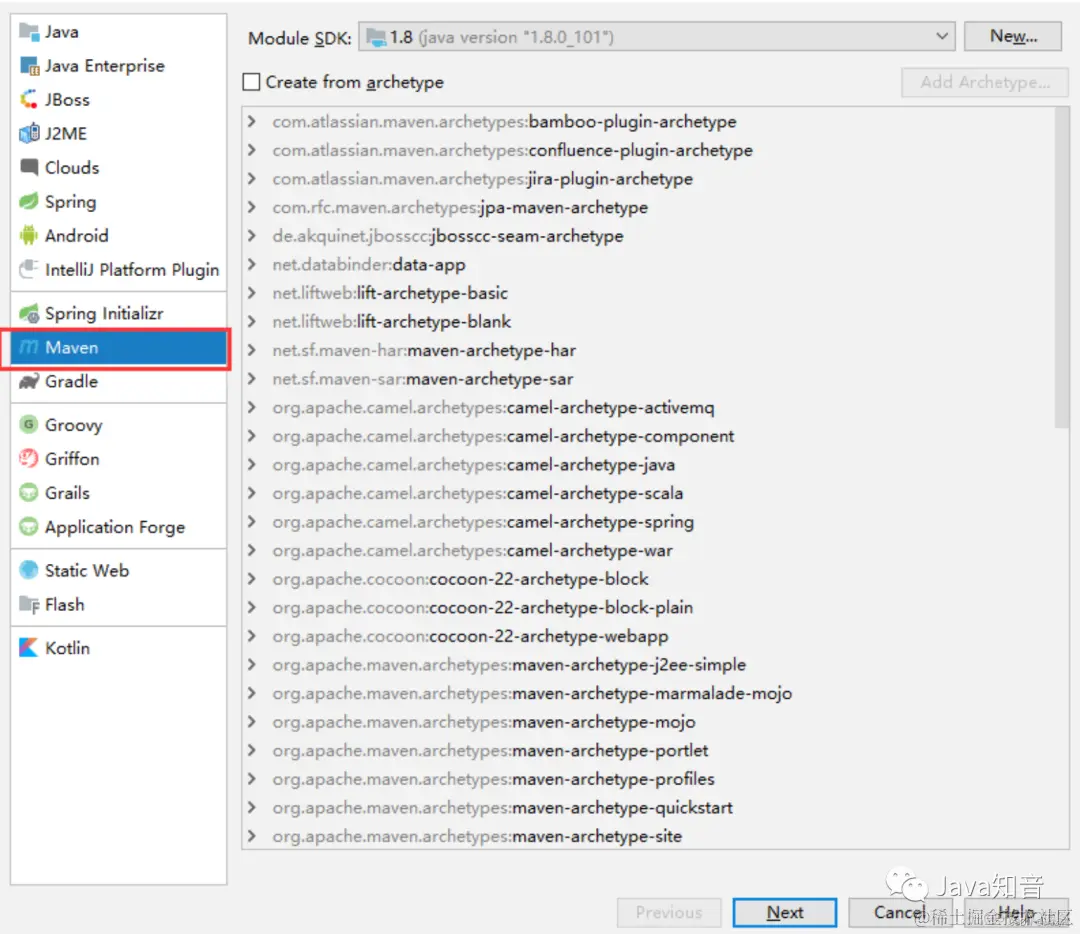Image resolution: width=1080 pixels, height=934 pixels.
Task: Select camel-archetype-component entry
Action: coord(503,436)
